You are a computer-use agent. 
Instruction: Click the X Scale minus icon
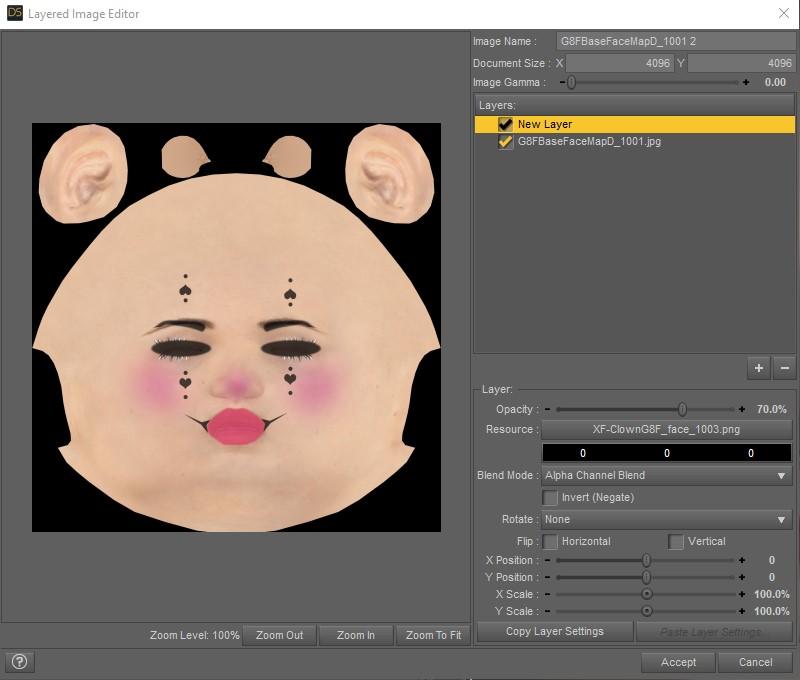pos(547,594)
